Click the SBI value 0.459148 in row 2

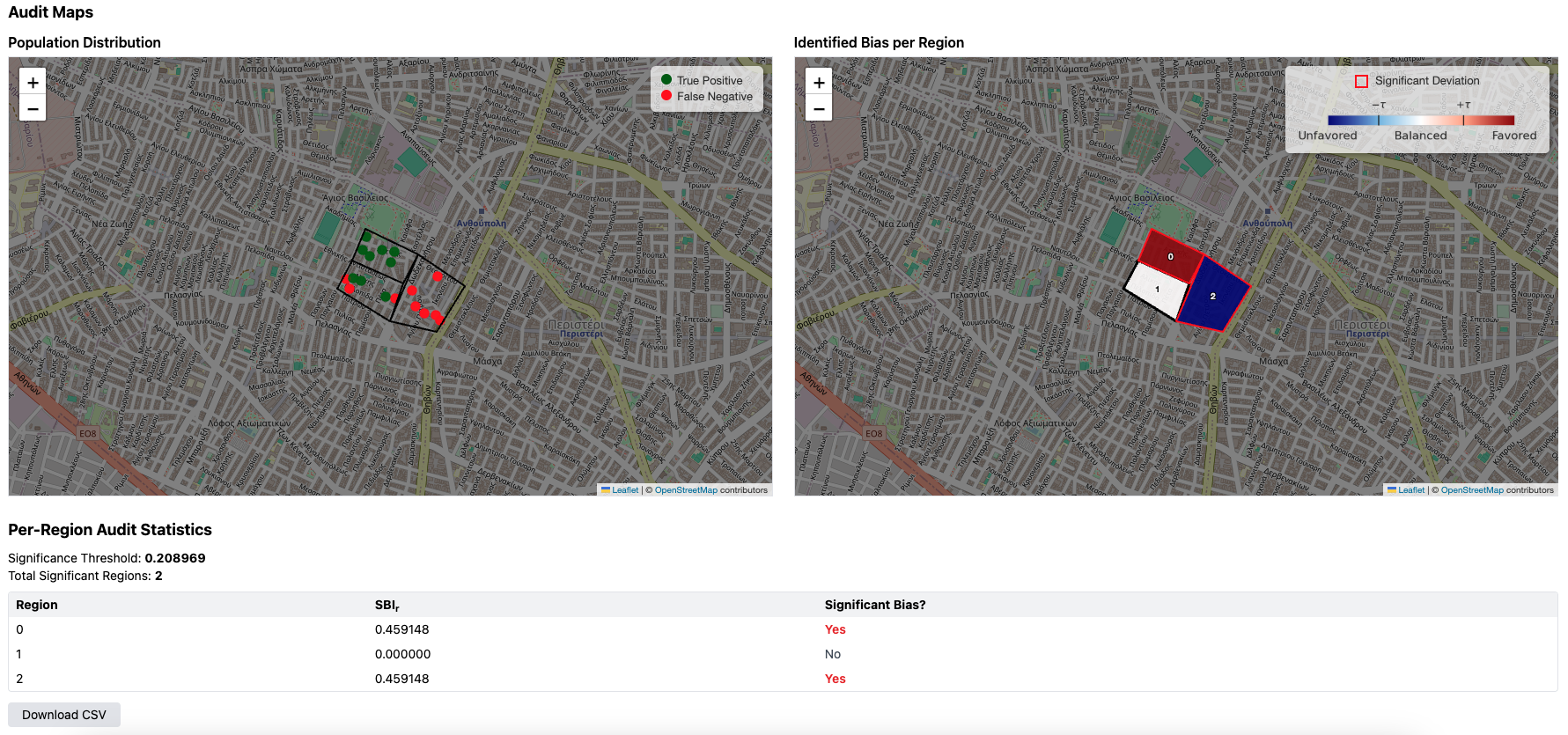pos(402,679)
